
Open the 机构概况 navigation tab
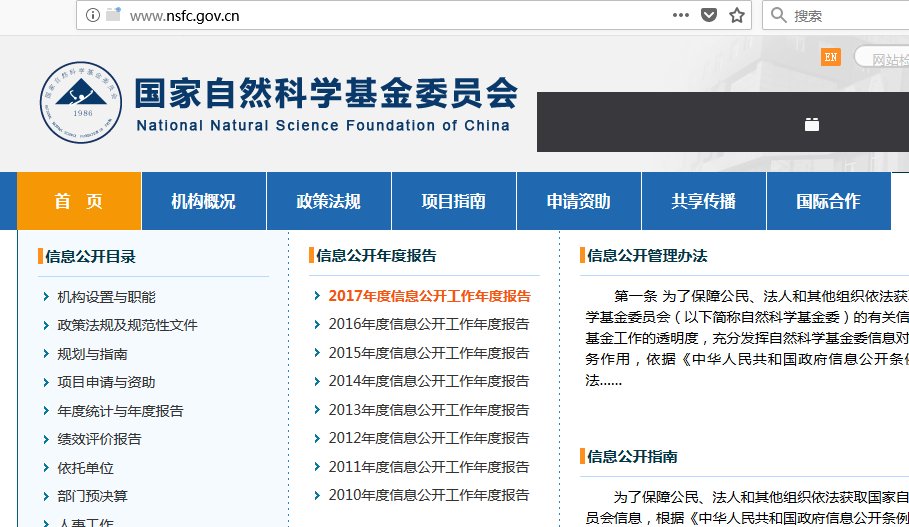203,201
